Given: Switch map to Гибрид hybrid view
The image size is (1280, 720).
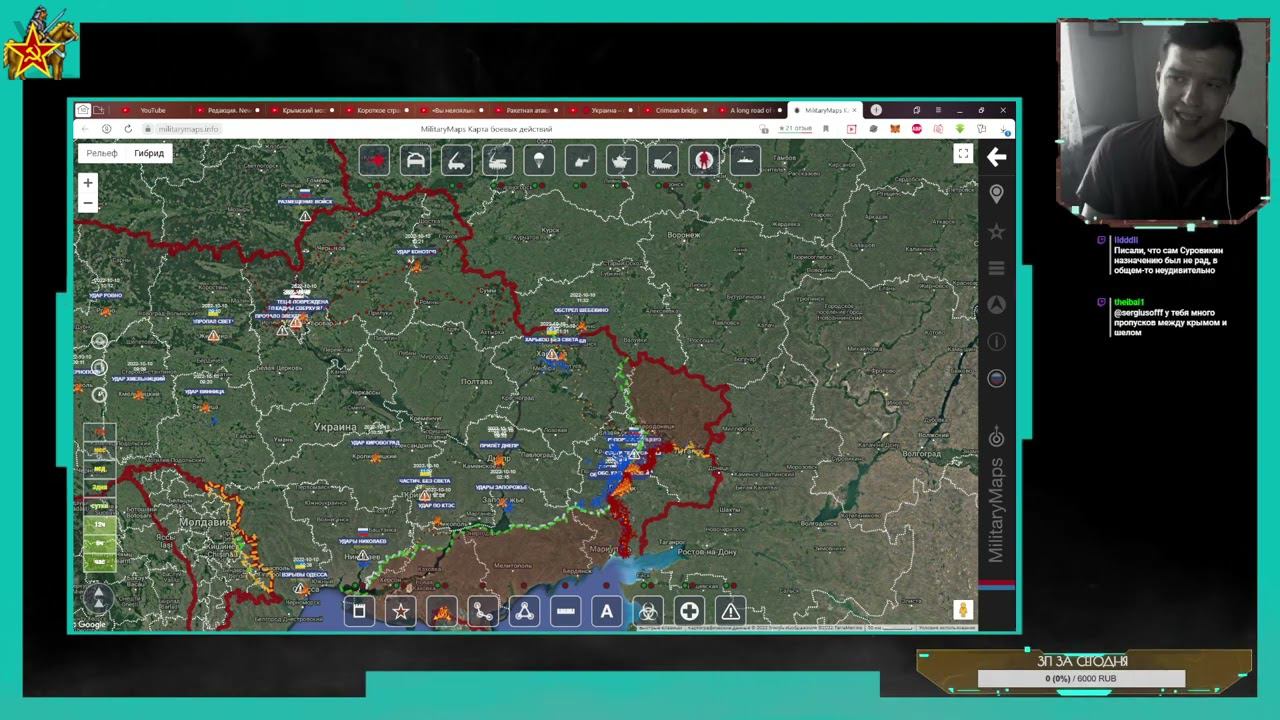Looking at the screenshot, I should point(149,153).
